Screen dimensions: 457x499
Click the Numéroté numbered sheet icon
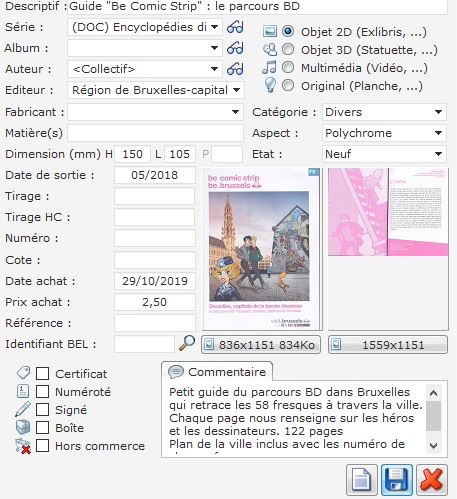[23, 391]
